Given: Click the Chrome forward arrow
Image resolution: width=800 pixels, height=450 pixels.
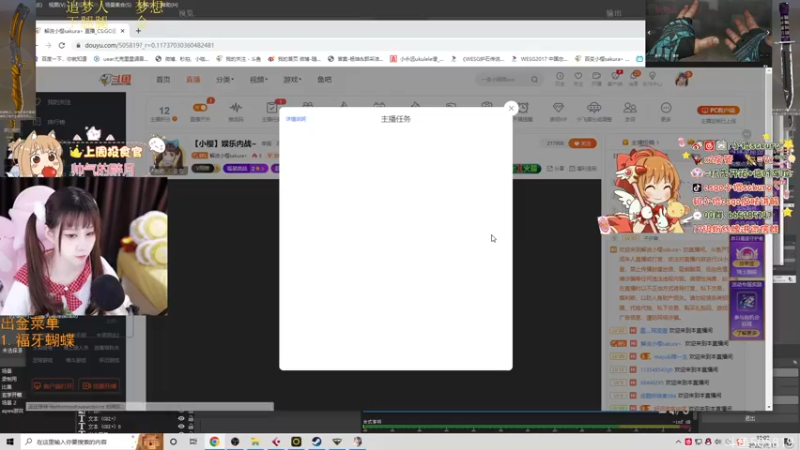Looking at the screenshot, I should click(48, 45).
